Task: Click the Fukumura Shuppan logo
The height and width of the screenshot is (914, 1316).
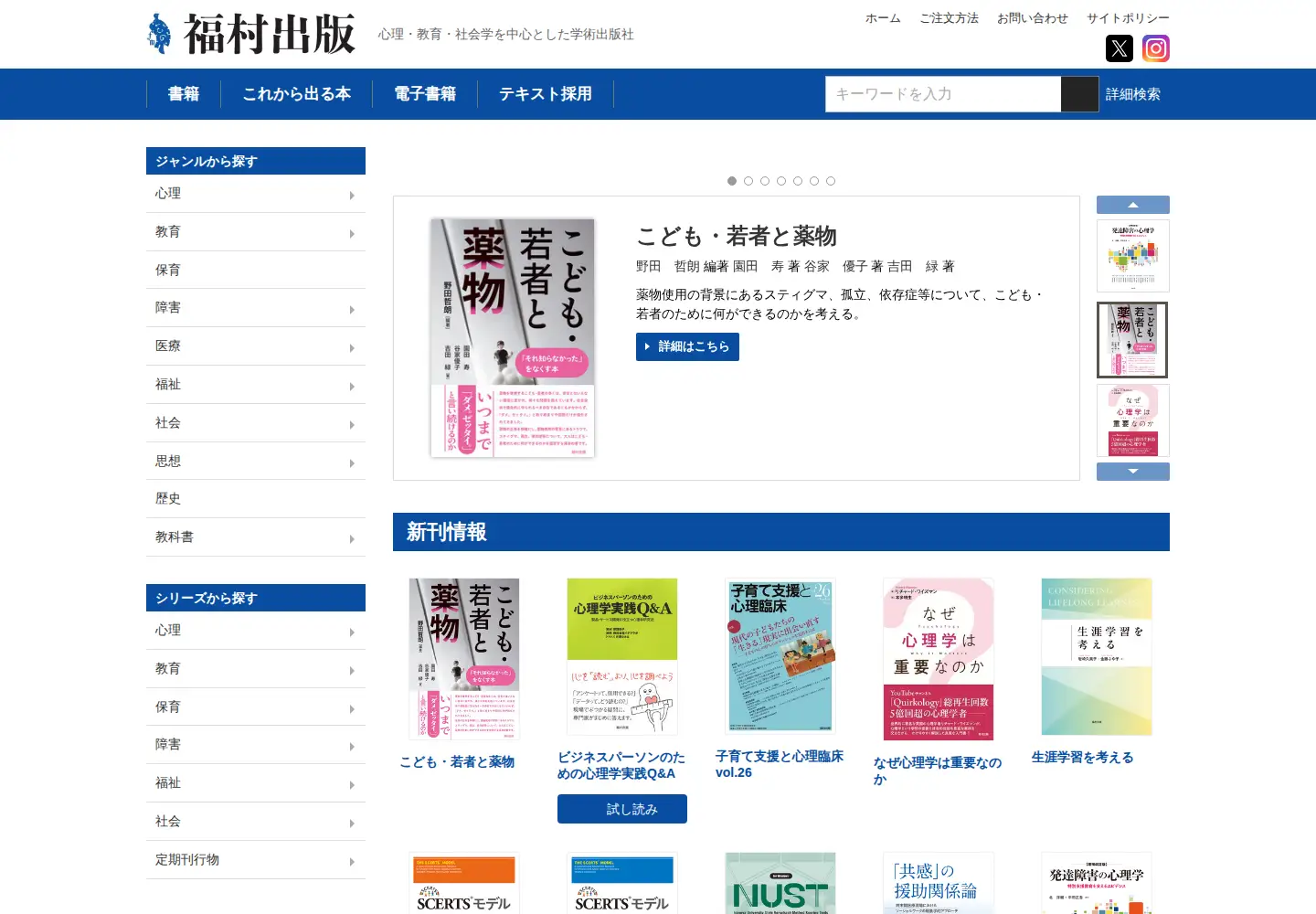Action: point(251,34)
